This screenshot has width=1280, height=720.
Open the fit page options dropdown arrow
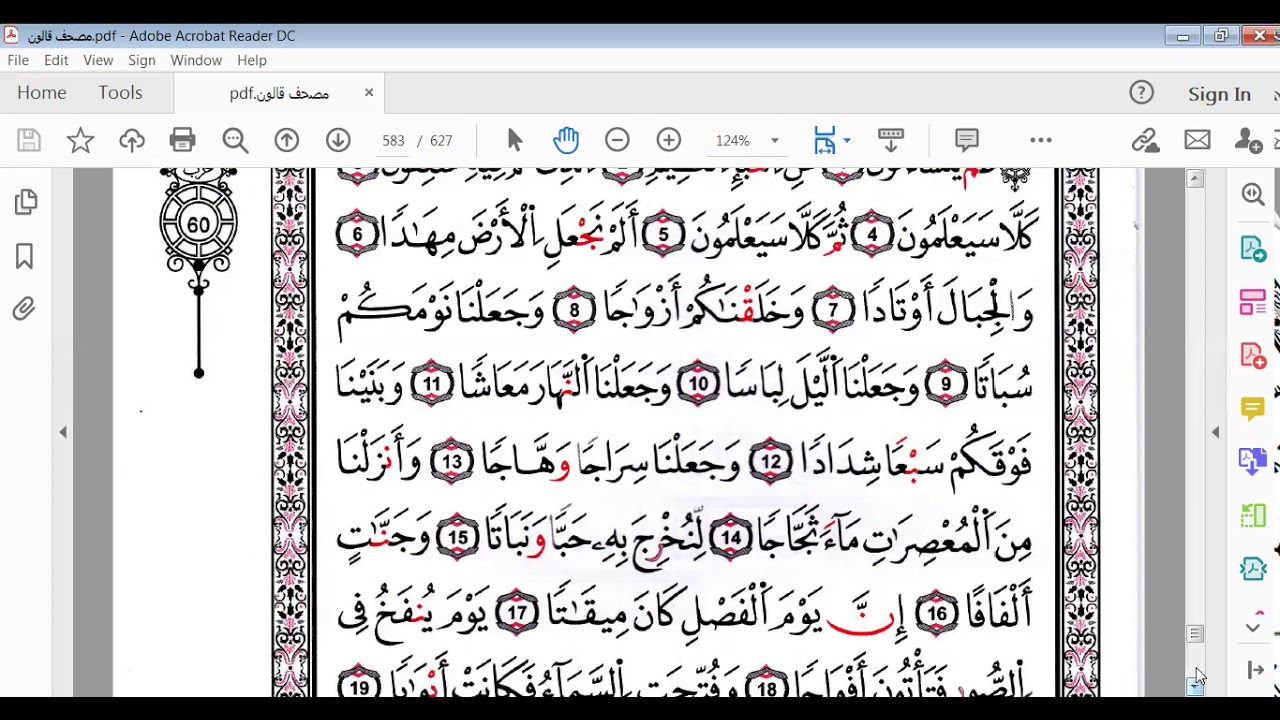pyautogui.click(x=848, y=141)
